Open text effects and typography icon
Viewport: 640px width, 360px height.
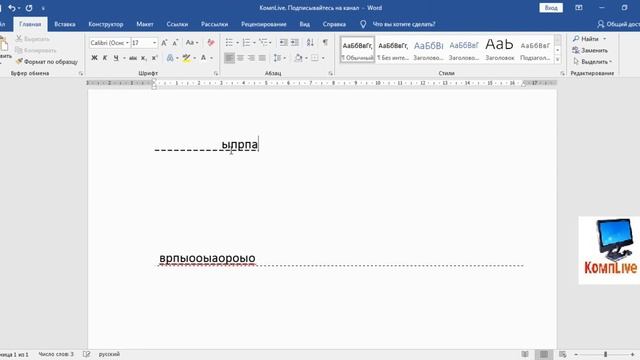point(170,58)
